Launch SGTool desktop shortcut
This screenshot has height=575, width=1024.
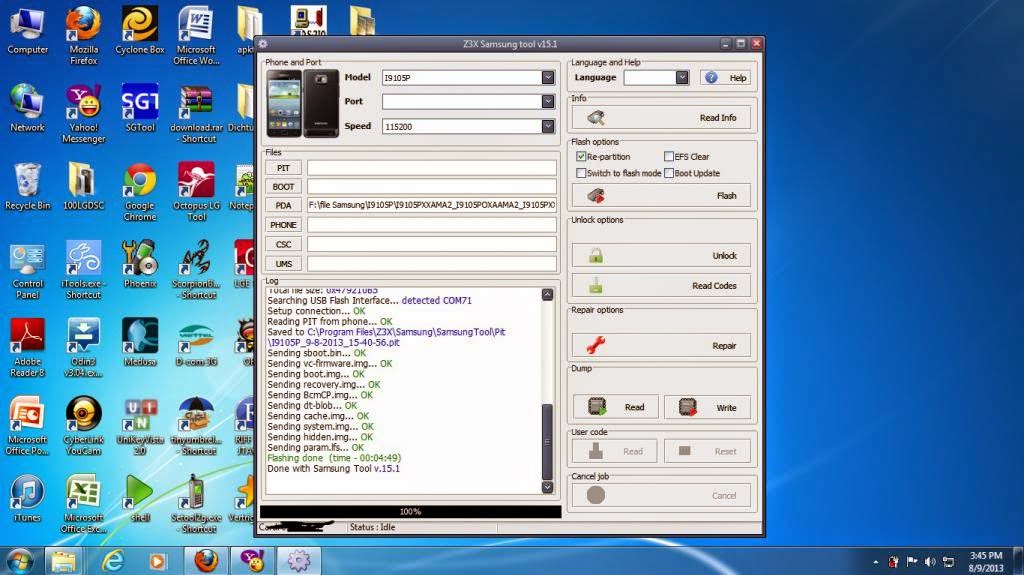click(x=140, y=107)
